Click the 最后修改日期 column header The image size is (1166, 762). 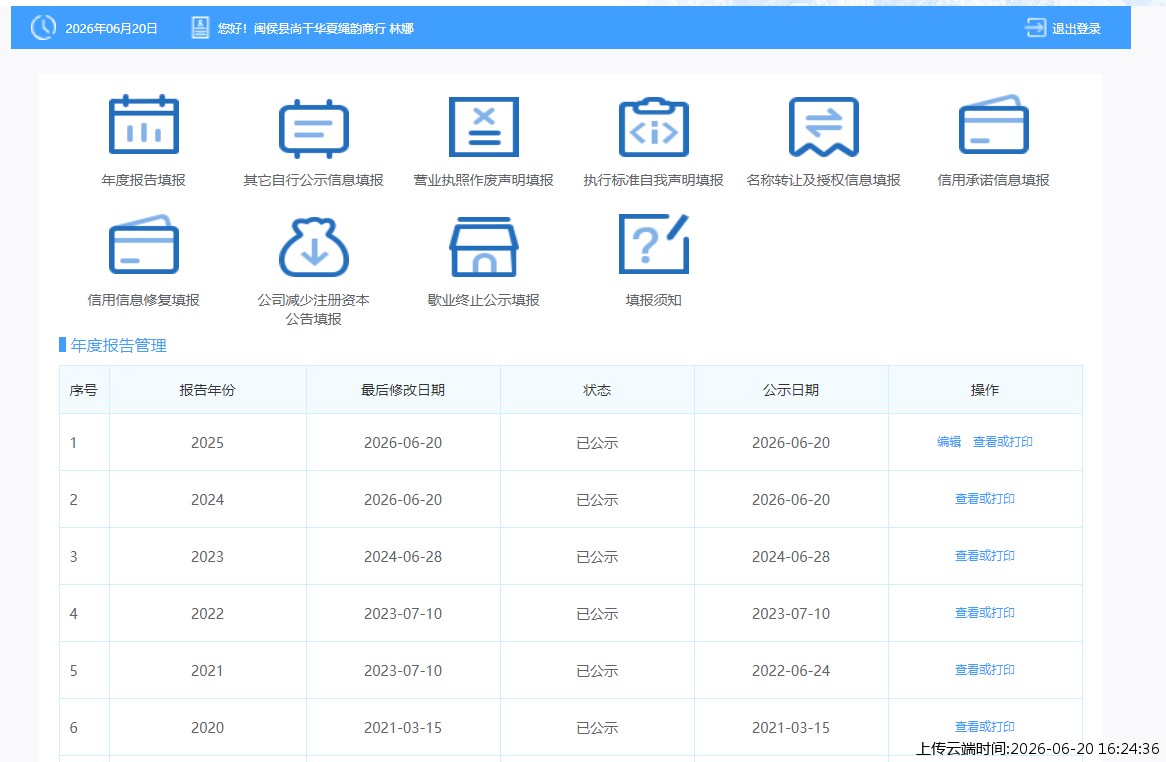403,390
